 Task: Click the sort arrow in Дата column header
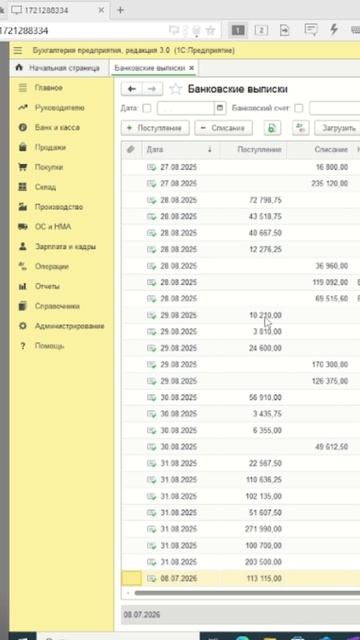click(x=210, y=150)
